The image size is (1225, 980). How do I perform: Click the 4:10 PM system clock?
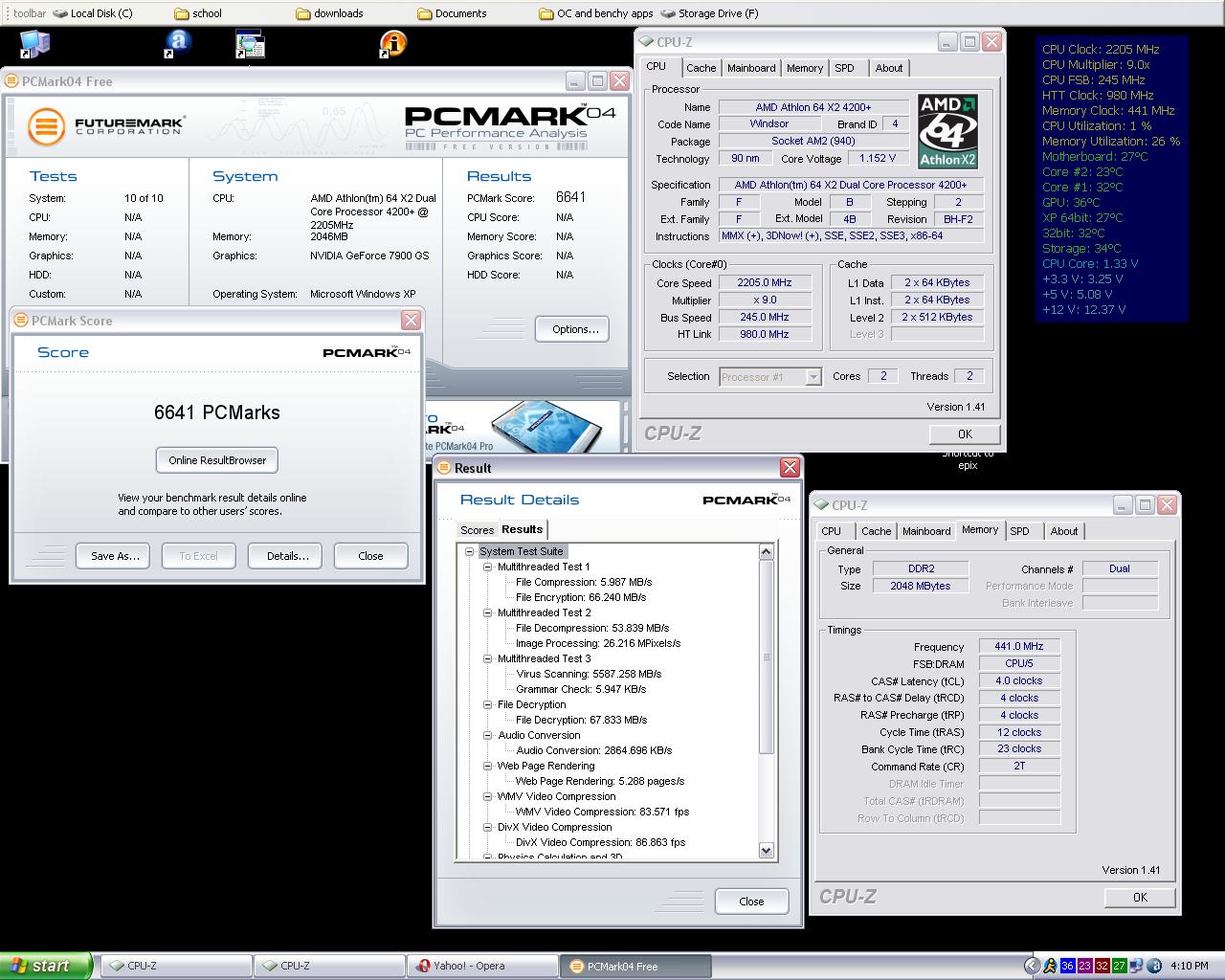[x=1189, y=966]
